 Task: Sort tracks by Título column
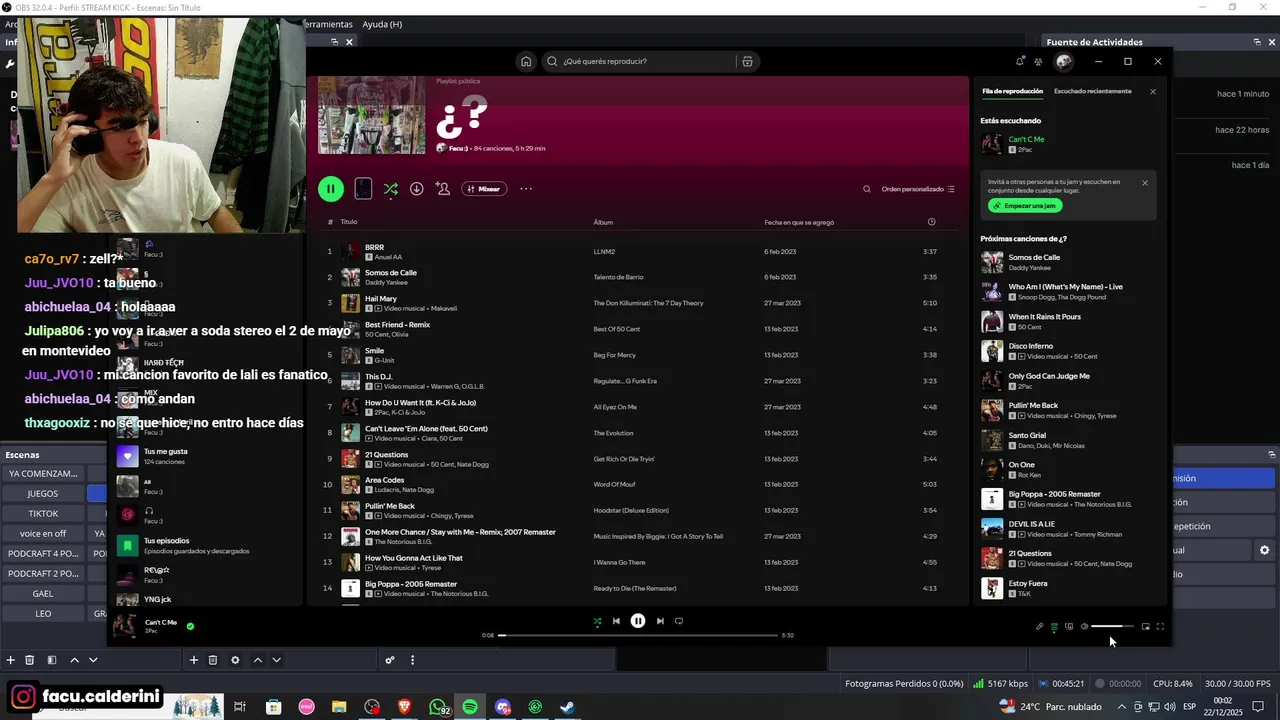pos(349,222)
